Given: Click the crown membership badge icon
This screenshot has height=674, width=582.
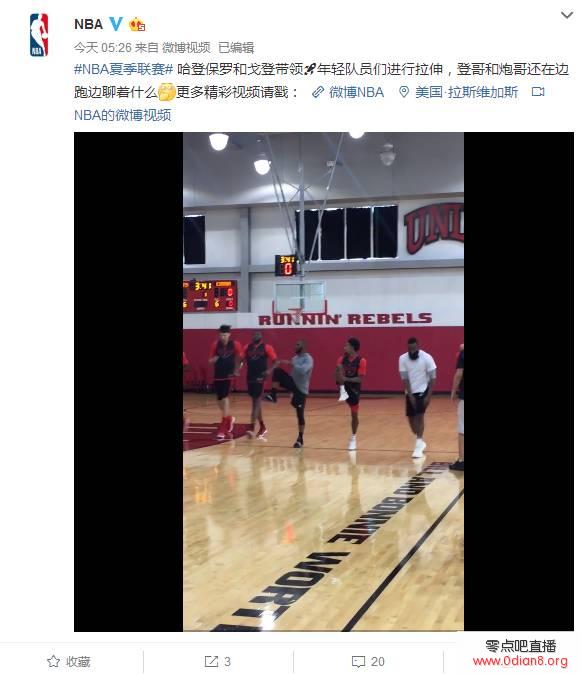Looking at the screenshot, I should pos(137,24).
